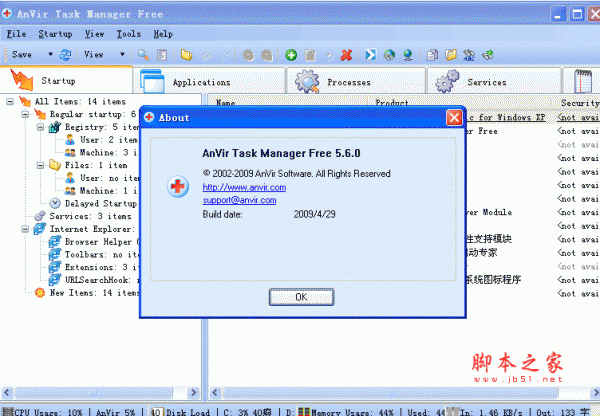This screenshot has height=416, width=600.
Task: Click the copy documents toolbar icon
Action: pyautogui.click(x=432, y=55)
